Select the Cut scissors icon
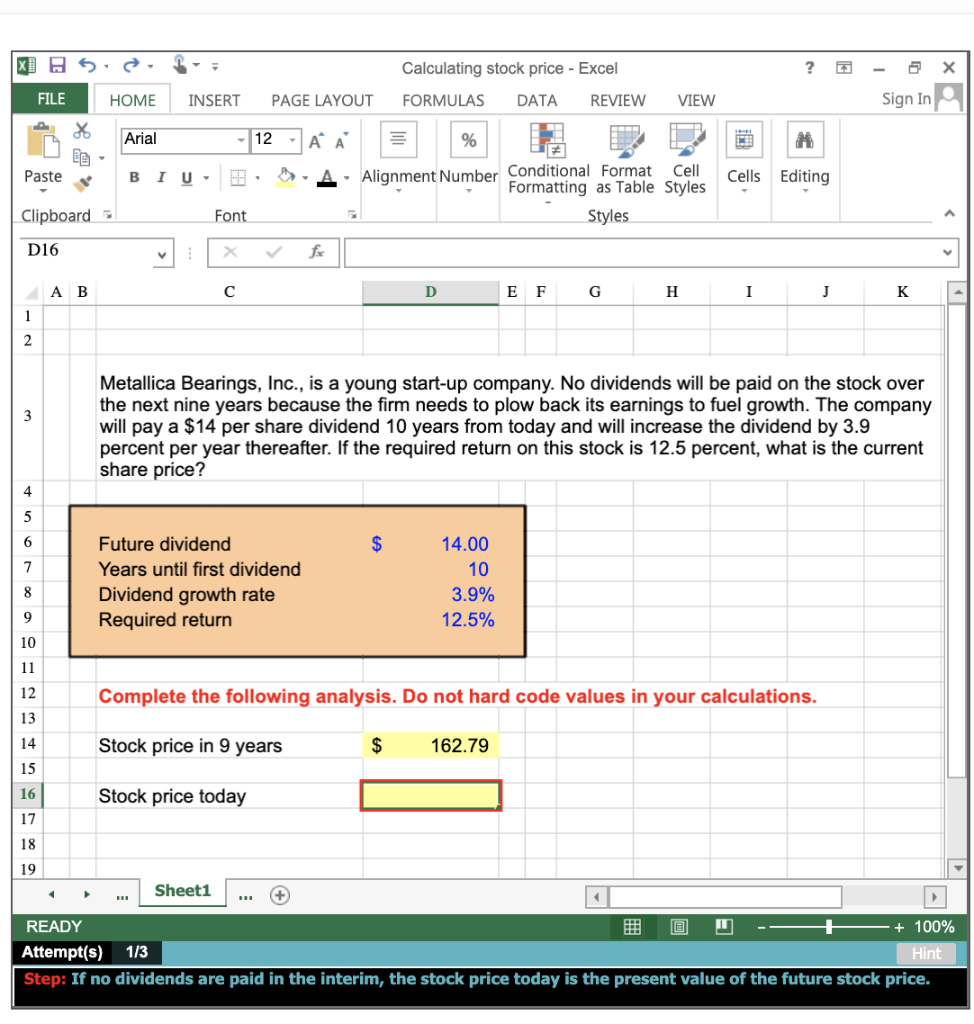This screenshot has width=974, height=1024. tap(82, 129)
